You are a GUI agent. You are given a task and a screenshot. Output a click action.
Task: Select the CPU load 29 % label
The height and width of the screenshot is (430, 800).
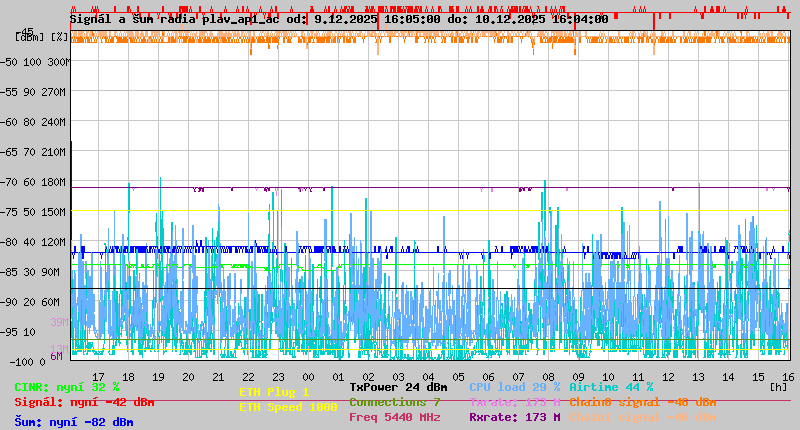[x=514, y=387]
